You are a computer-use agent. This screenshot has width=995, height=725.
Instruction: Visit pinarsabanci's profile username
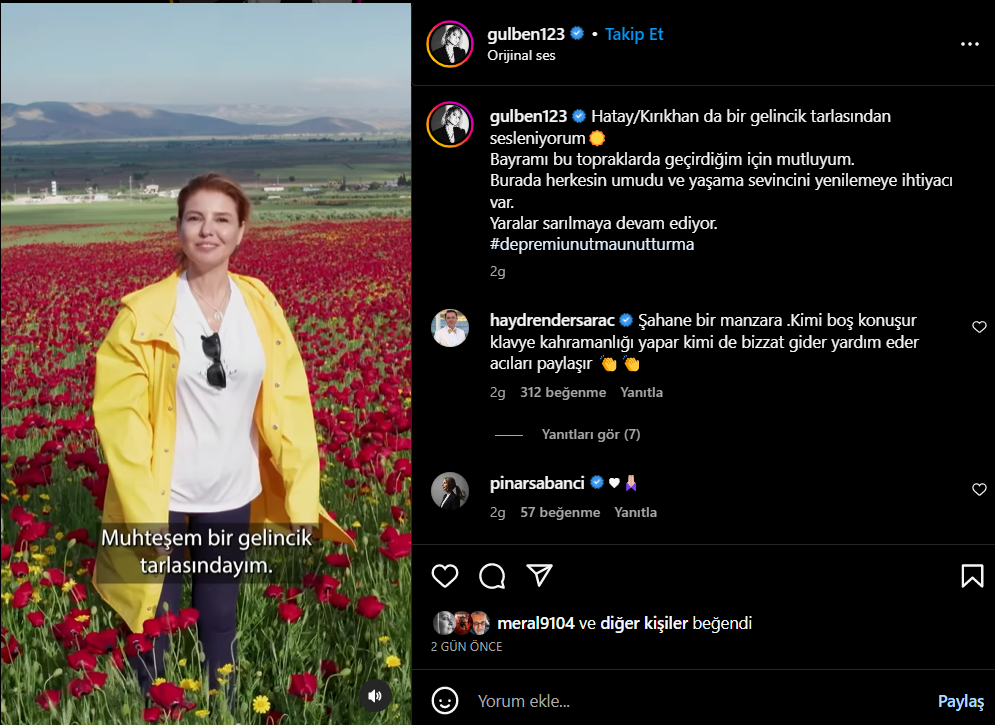coord(537,483)
